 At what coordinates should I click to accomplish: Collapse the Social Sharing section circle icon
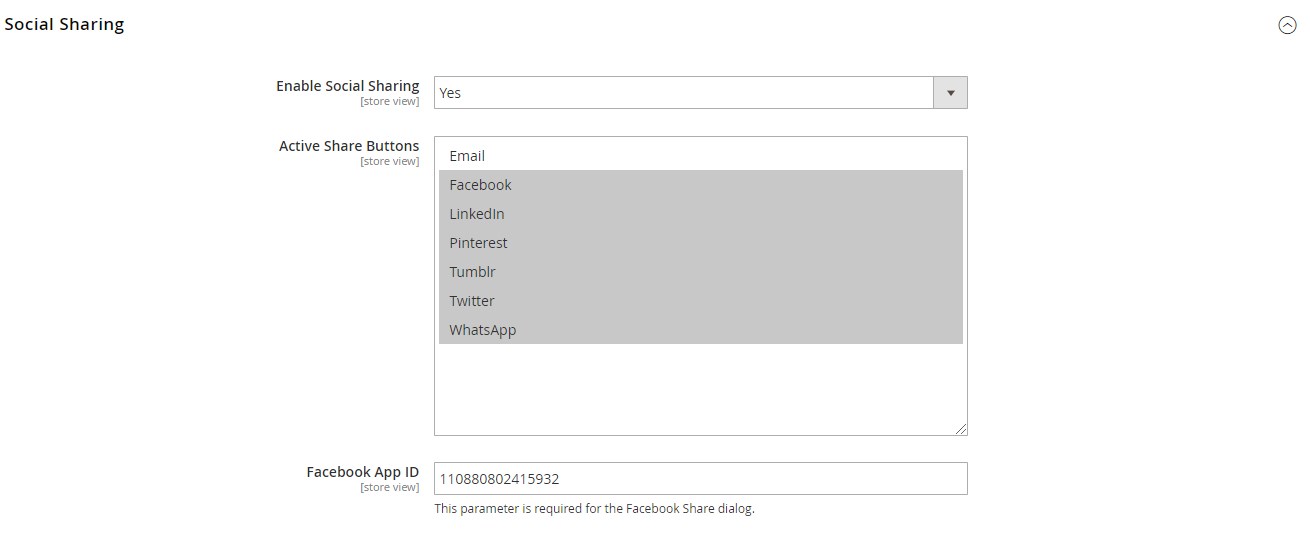click(x=1287, y=26)
